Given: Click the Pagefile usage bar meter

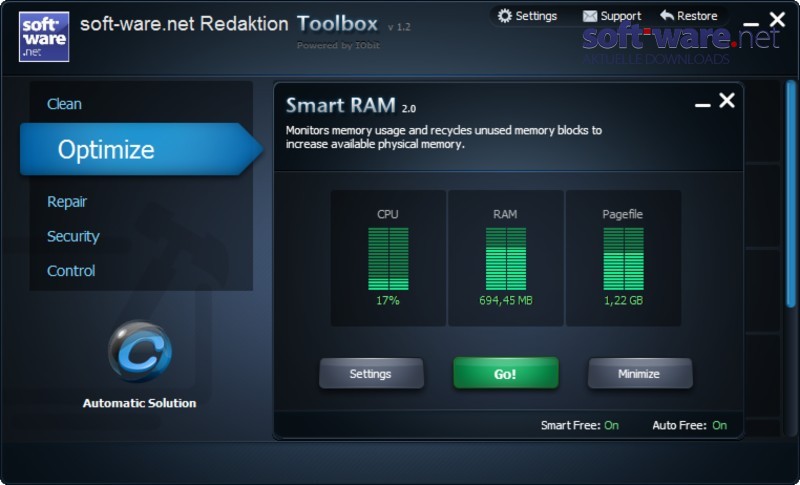Looking at the screenshot, I should [x=623, y=259].
